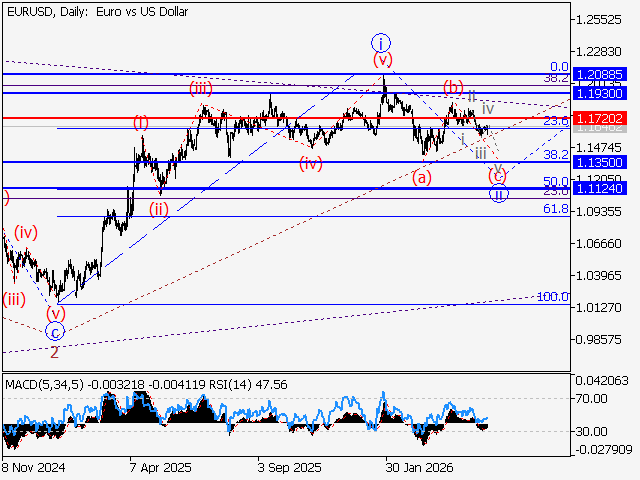This screenshot has width=640, height=480.
Task: Click the 1.03965 price axis label
Action: click(598, 276)
